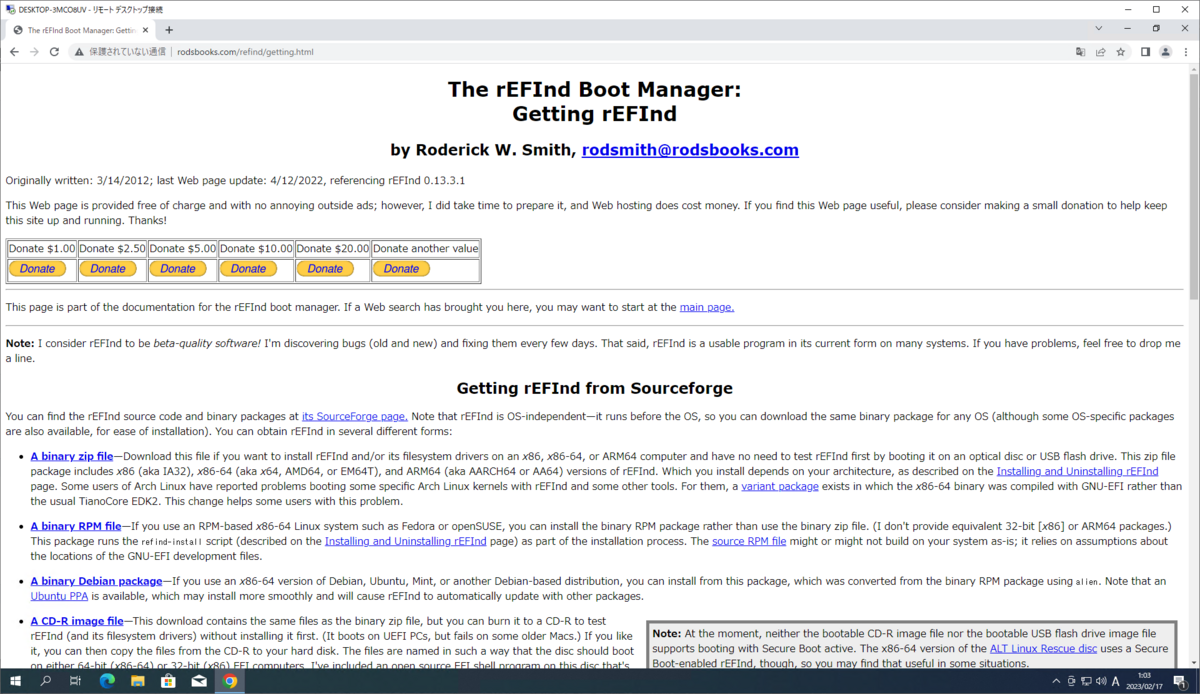This screenshot has width=1200, height=694.
Task: Click the Chrome taskbar icon
Action: tap(230, 681)
